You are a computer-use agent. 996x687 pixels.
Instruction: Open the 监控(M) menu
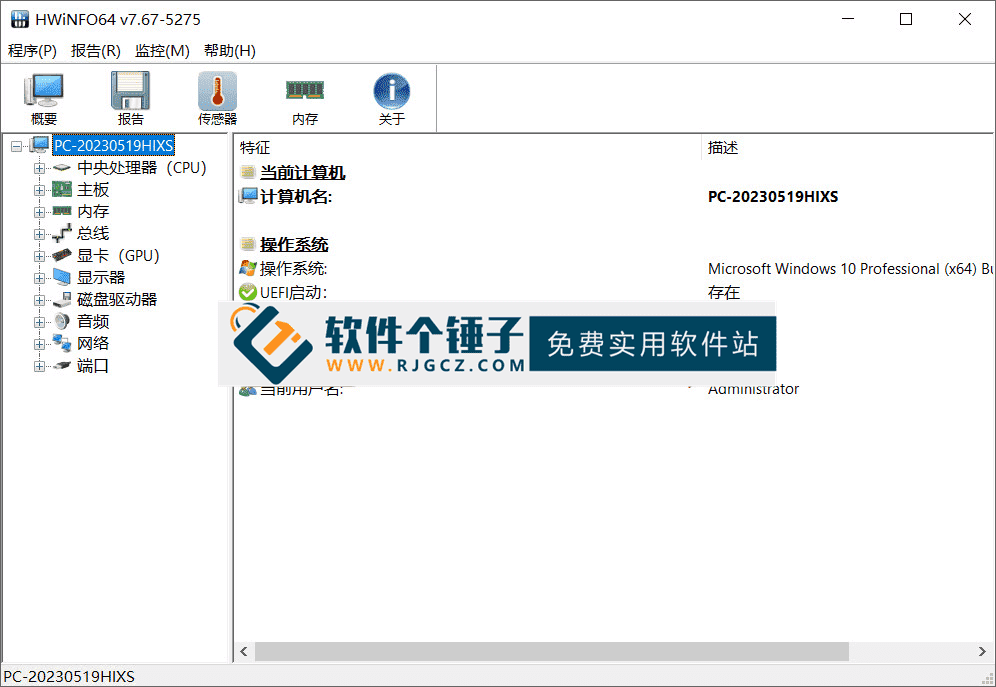point(160,50)
